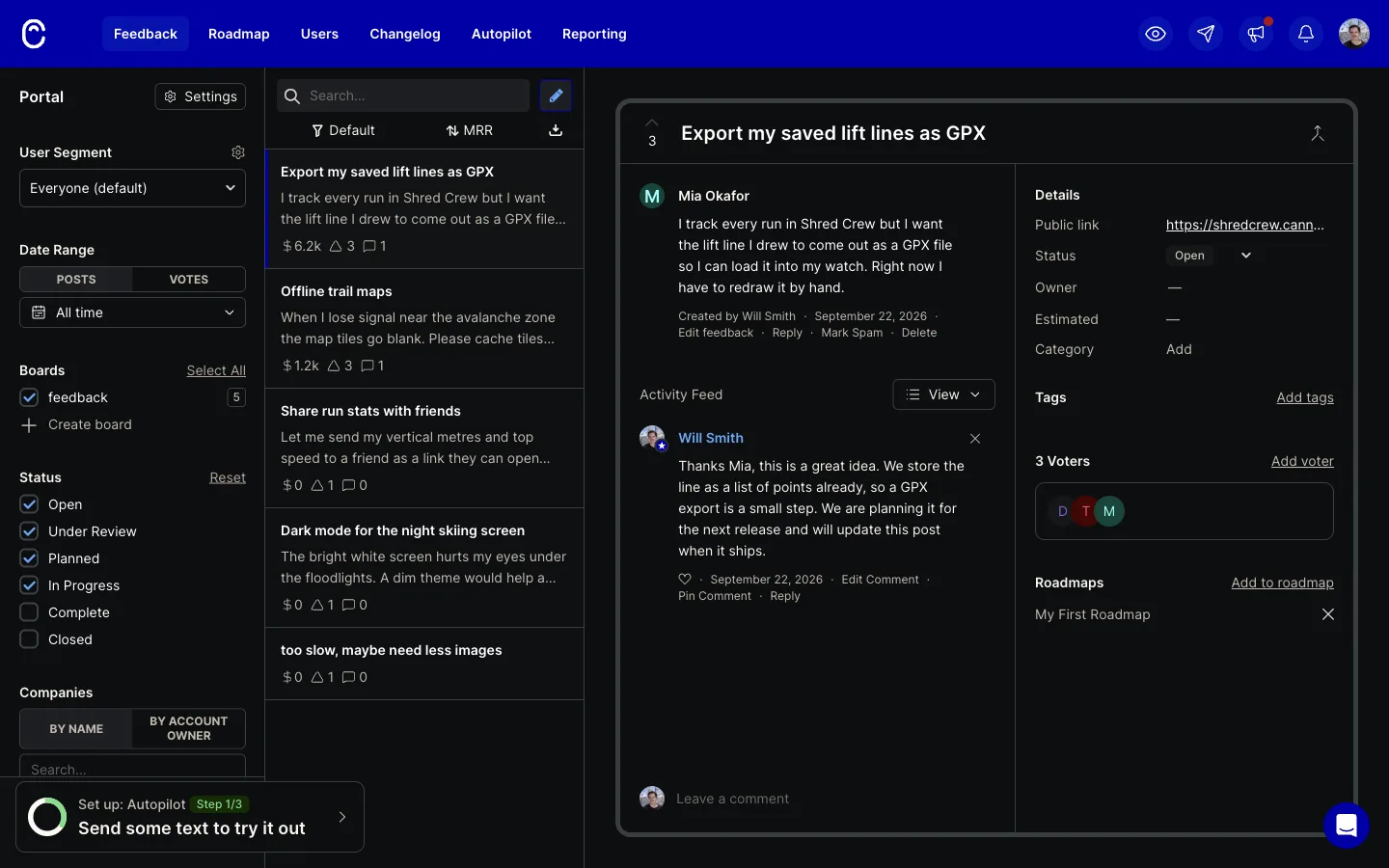The width and height of the screenshot is (1389, 868).
Task: Open the Activity Feed View dropdown
Action: coord(943,394)
